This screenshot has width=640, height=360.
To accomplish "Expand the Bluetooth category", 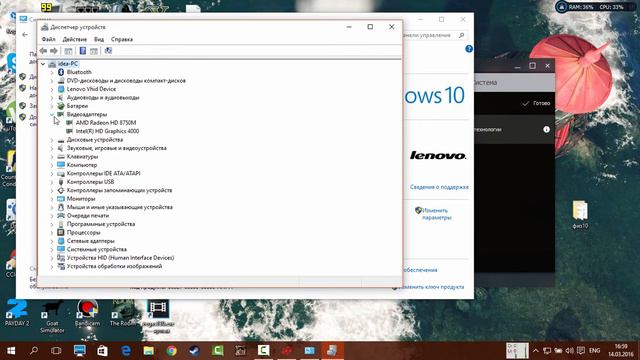I will tap(52, 72).
